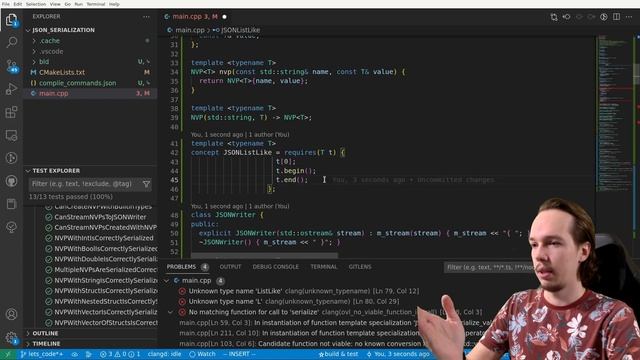Switch to the Terminal panel tab
This screenshot has height=360, width=640.
[x=324, y=267]
